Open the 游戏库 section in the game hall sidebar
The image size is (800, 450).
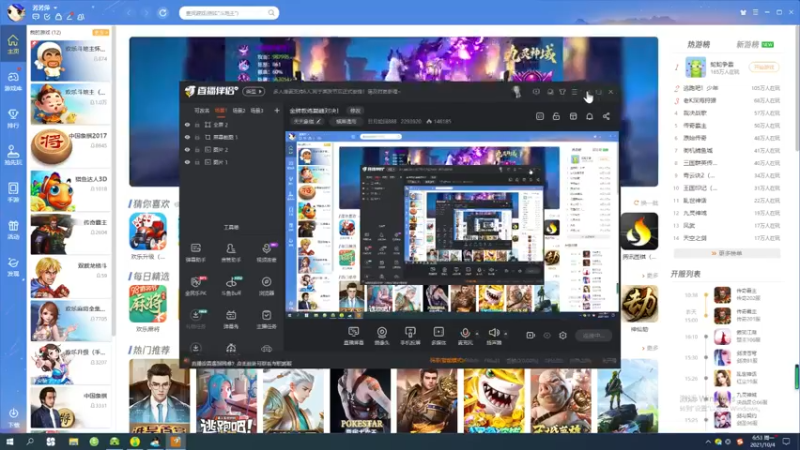pos(13,81)
